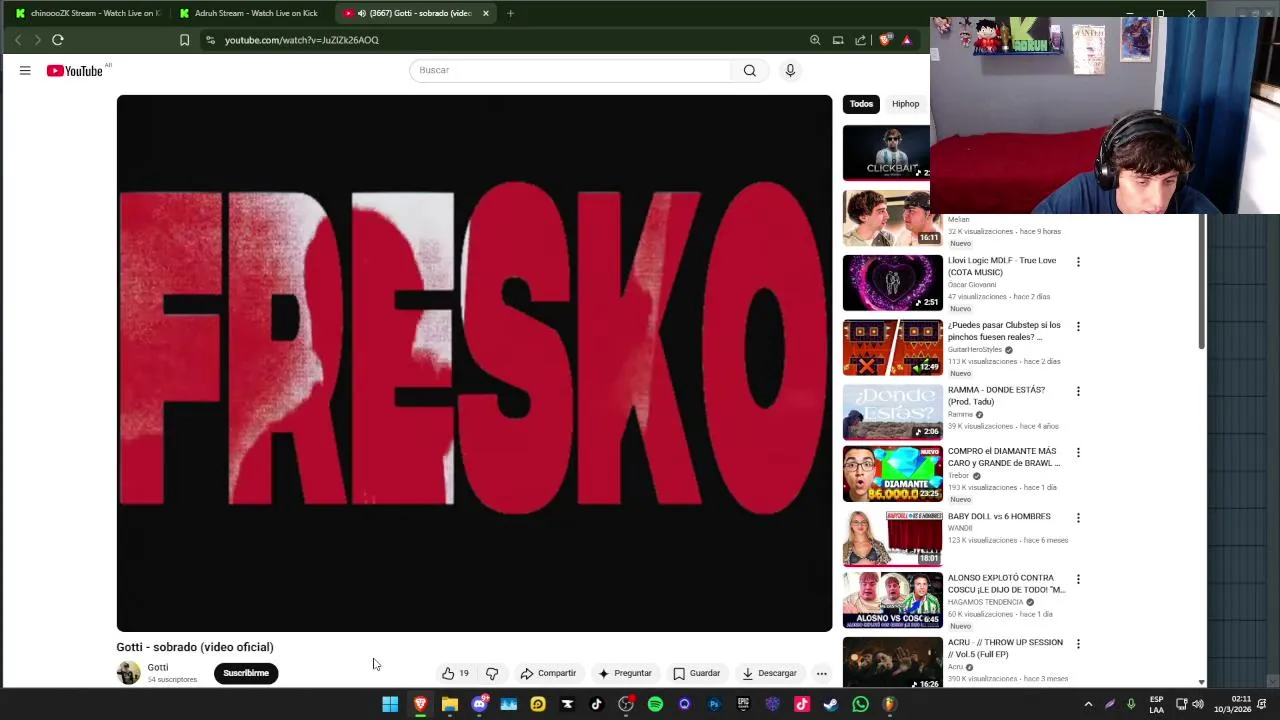Open Windows Start menu
The width and height of the screenshot is (1280, 720).
click(390, 704)
